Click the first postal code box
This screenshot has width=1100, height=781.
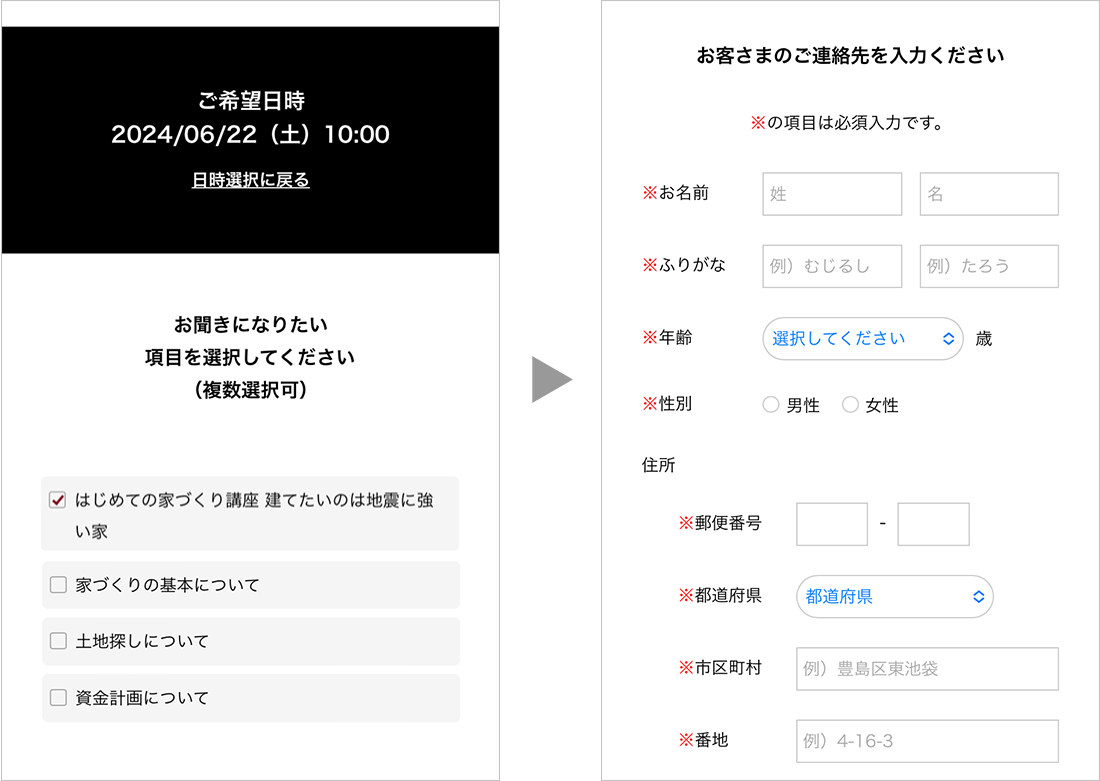tap(831, 524)
